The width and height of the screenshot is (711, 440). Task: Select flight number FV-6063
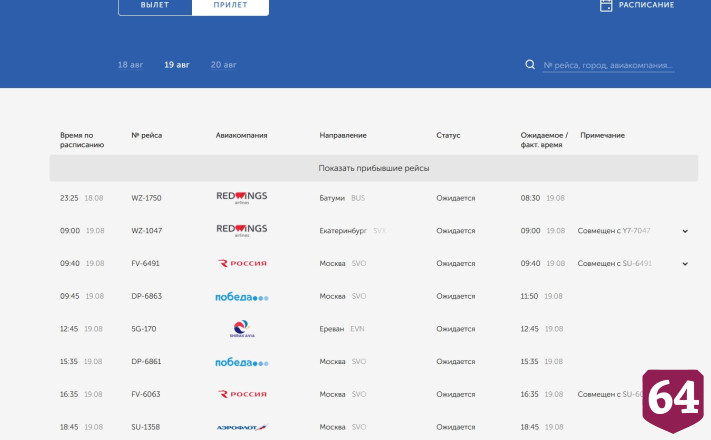tap(146, 394)
